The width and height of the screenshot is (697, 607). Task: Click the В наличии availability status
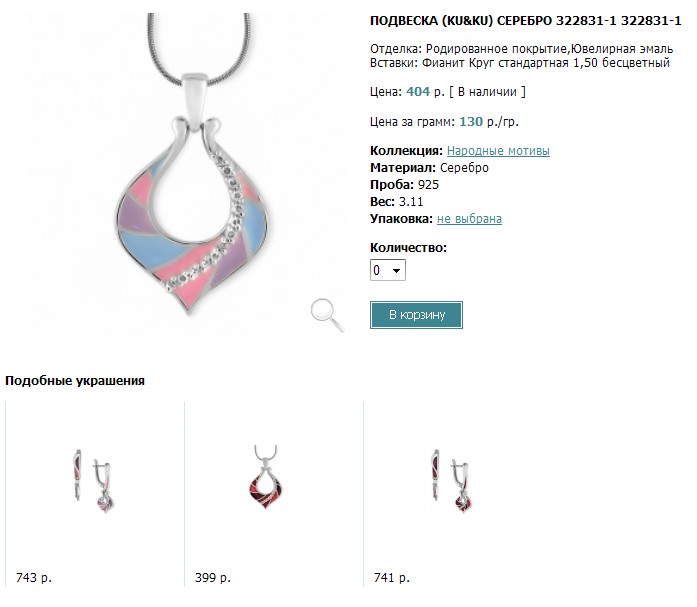[x=487, y=92]
